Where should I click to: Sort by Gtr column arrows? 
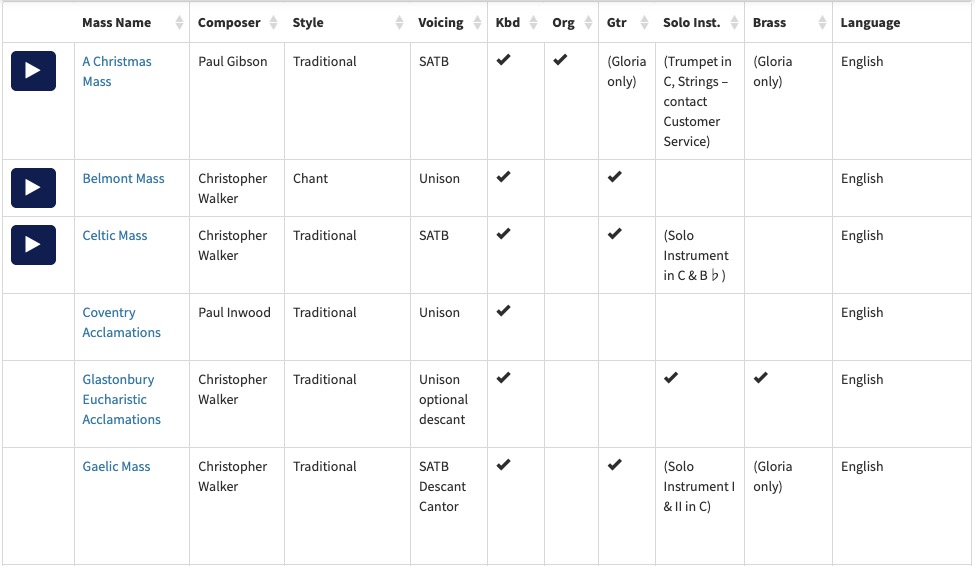644,23
